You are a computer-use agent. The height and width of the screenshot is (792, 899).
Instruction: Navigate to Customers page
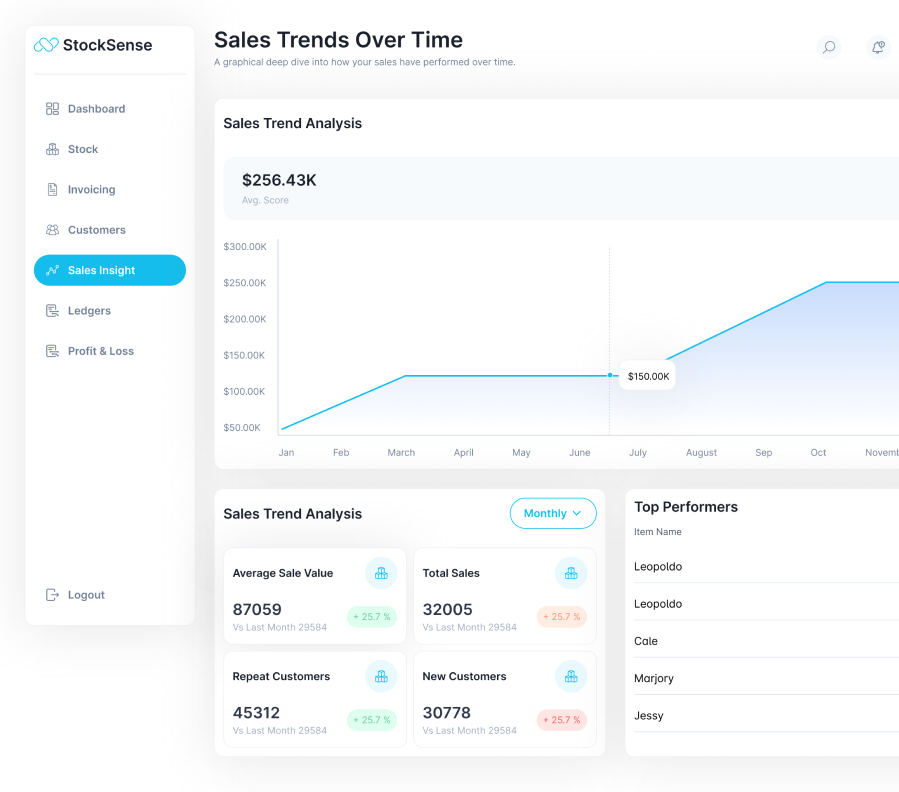pos(110,230)
